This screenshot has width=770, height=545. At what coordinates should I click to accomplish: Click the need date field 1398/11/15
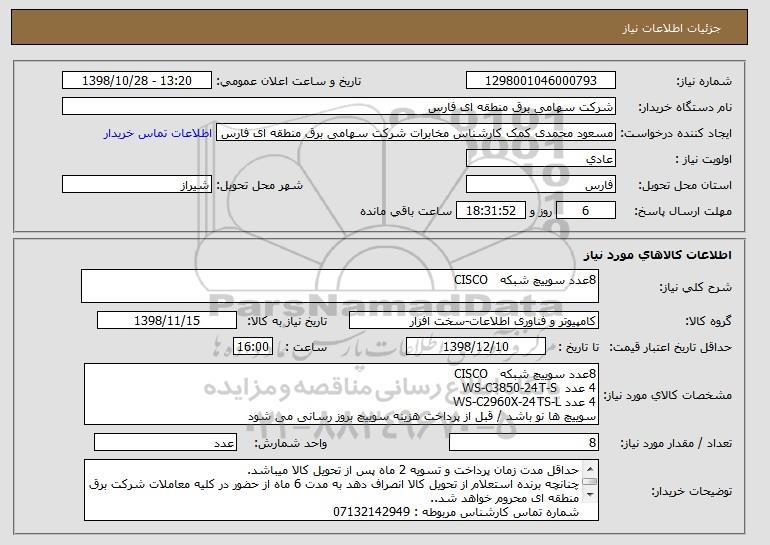pos(167,321)
